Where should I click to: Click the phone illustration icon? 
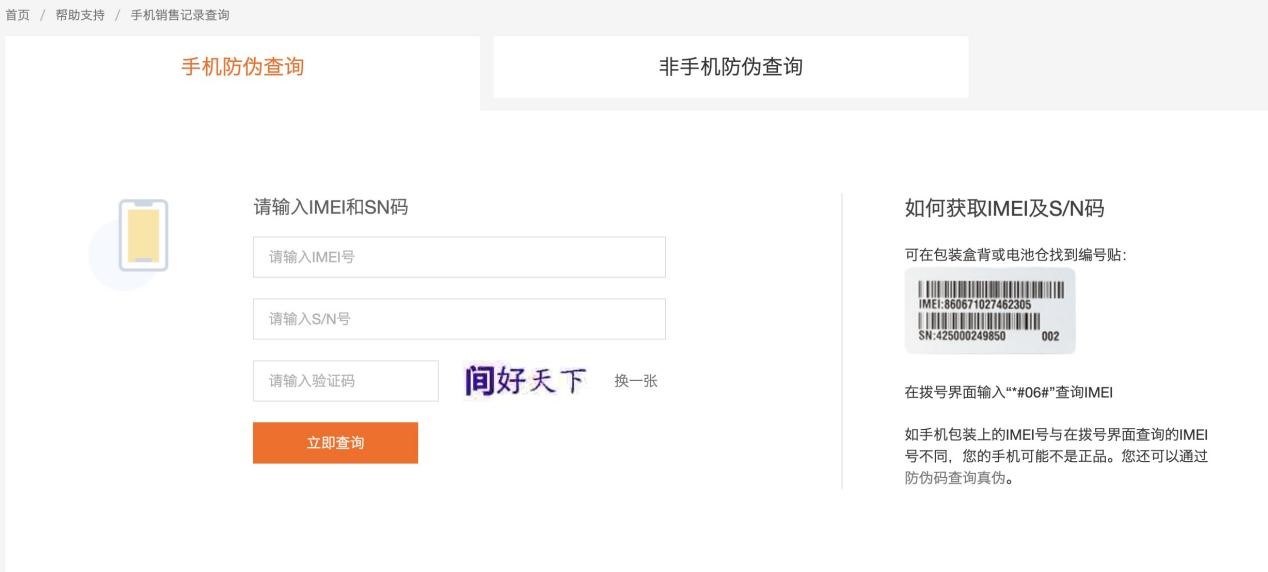click(143, 236)
